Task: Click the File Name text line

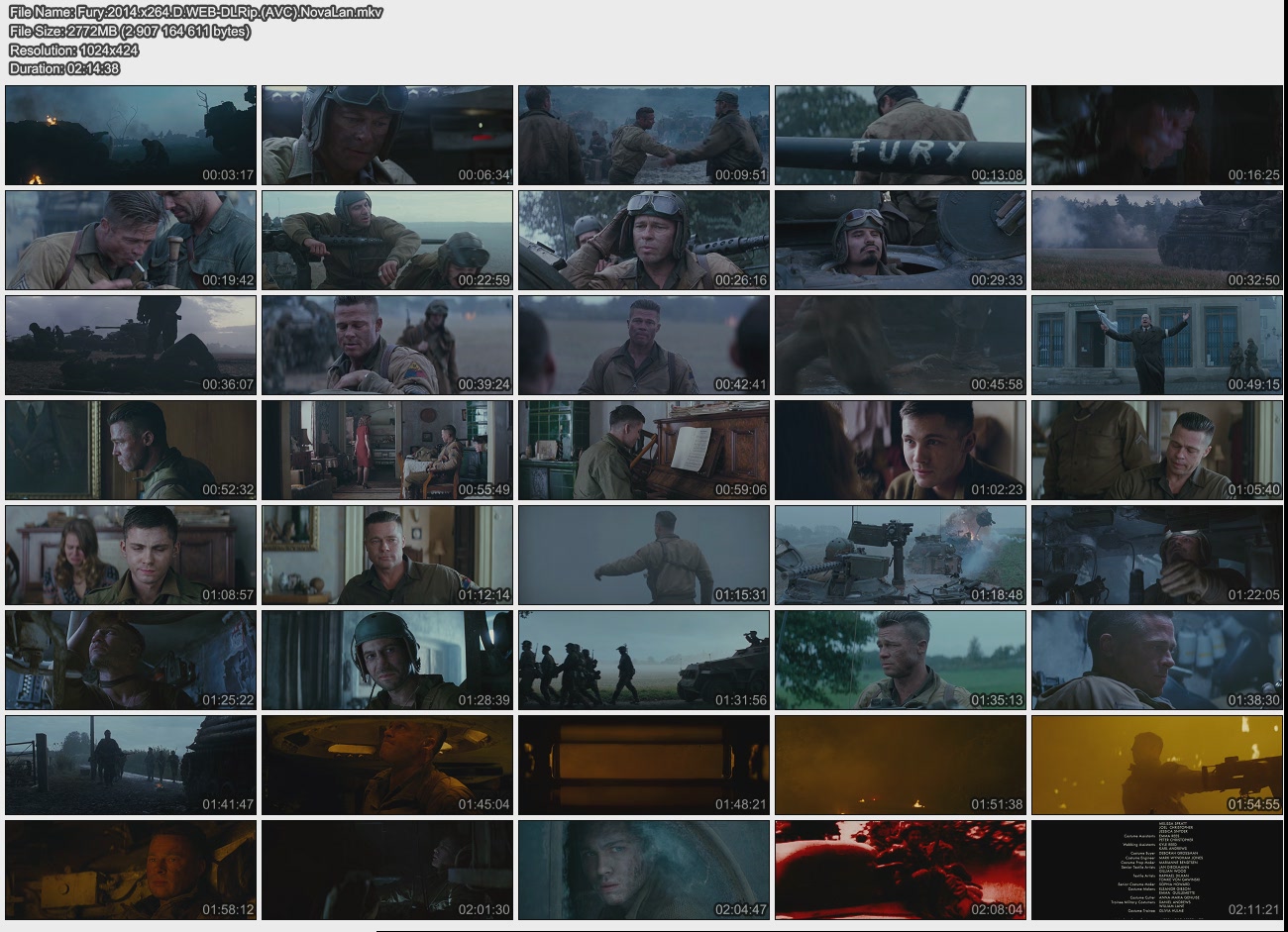Action: pyautogui.click(x=195, y=12)
